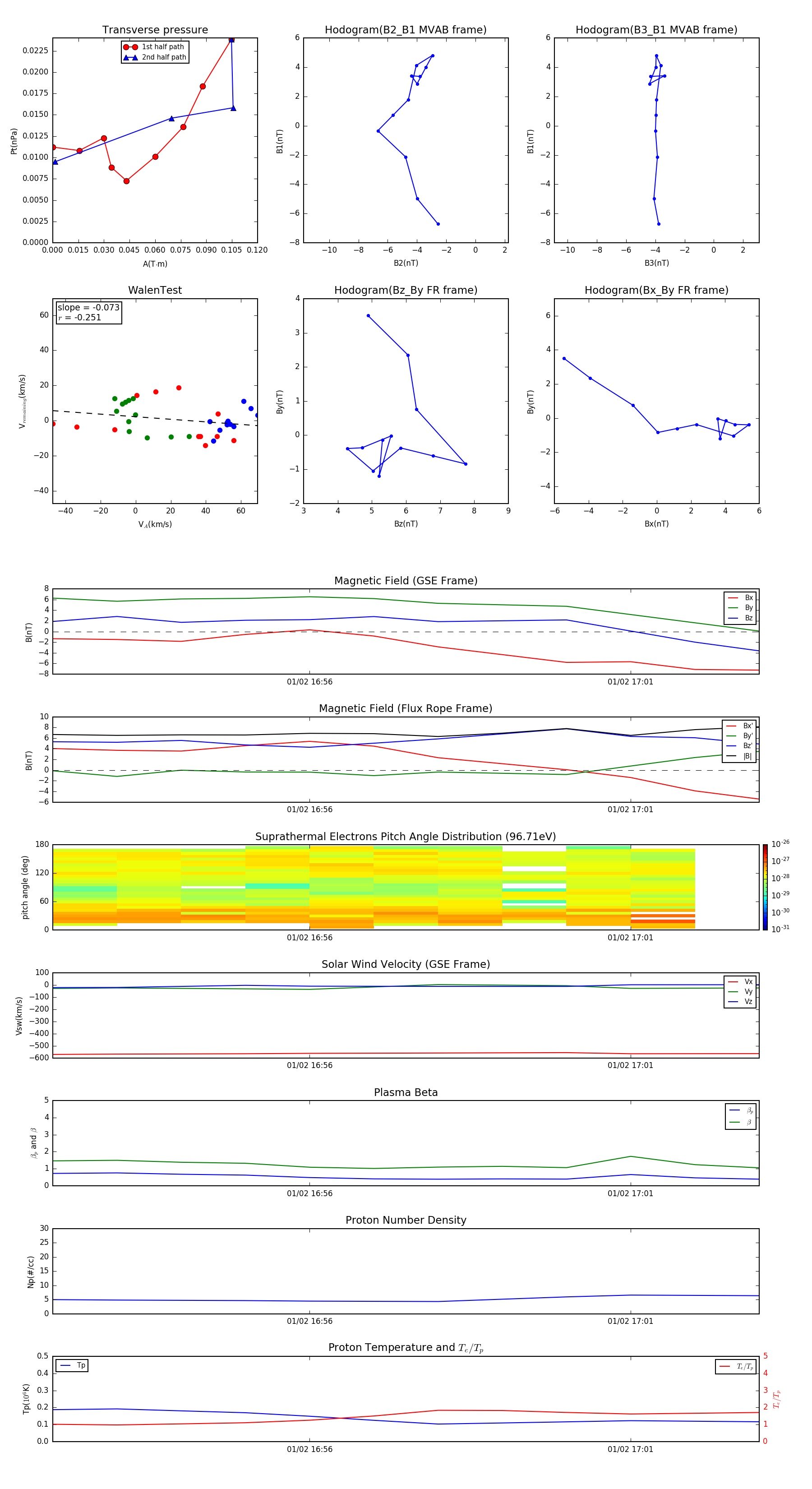The height and width of the screenshot is (1489, 812).
Task: Select the Bx' legend entry in Flux Rope plot
Action: 740,726
